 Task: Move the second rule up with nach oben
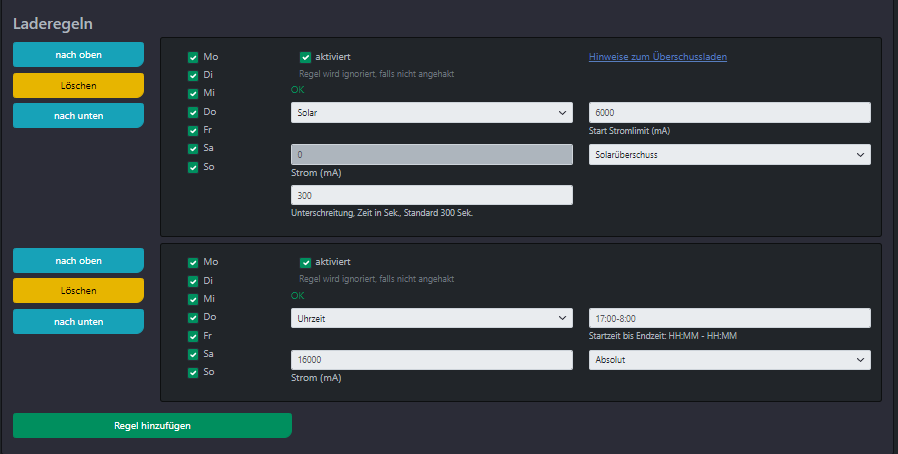tap(78, 260)
